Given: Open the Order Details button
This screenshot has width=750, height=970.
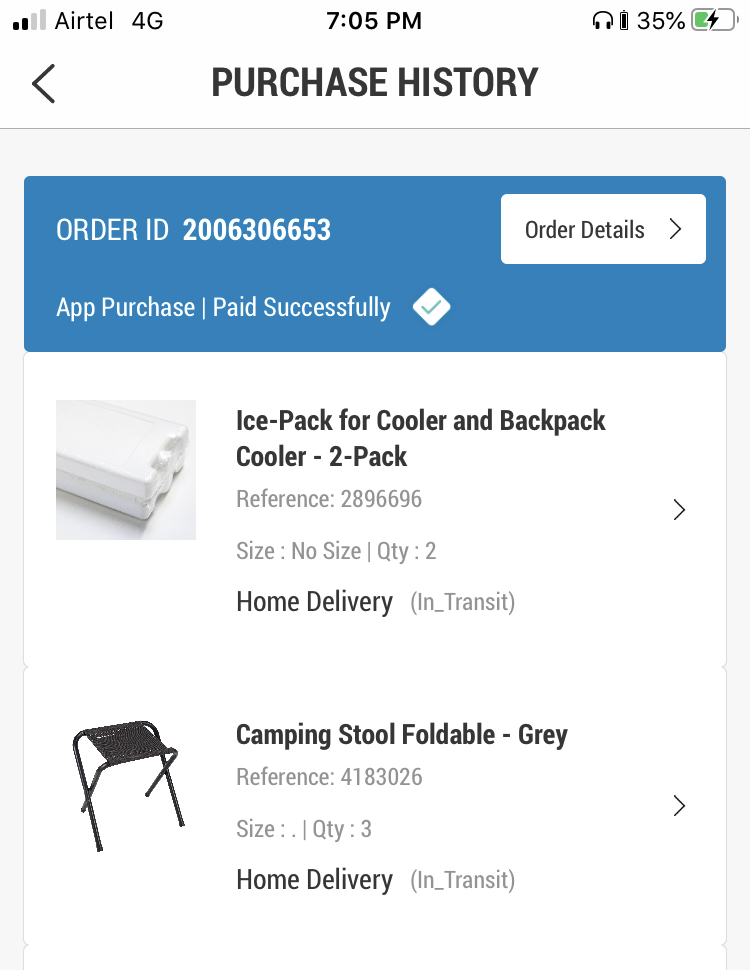Looking at the screenshot, I should (603, 229).
